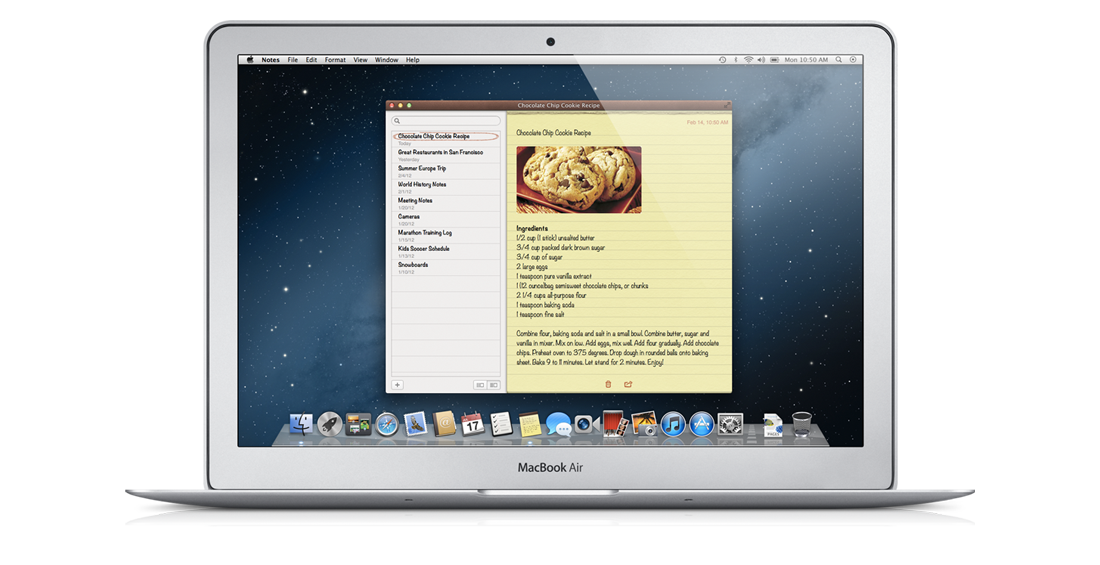This screenshot has width=1100, height=565.
Task: Open Safari from the dock
Action: [x=387, y=424]
